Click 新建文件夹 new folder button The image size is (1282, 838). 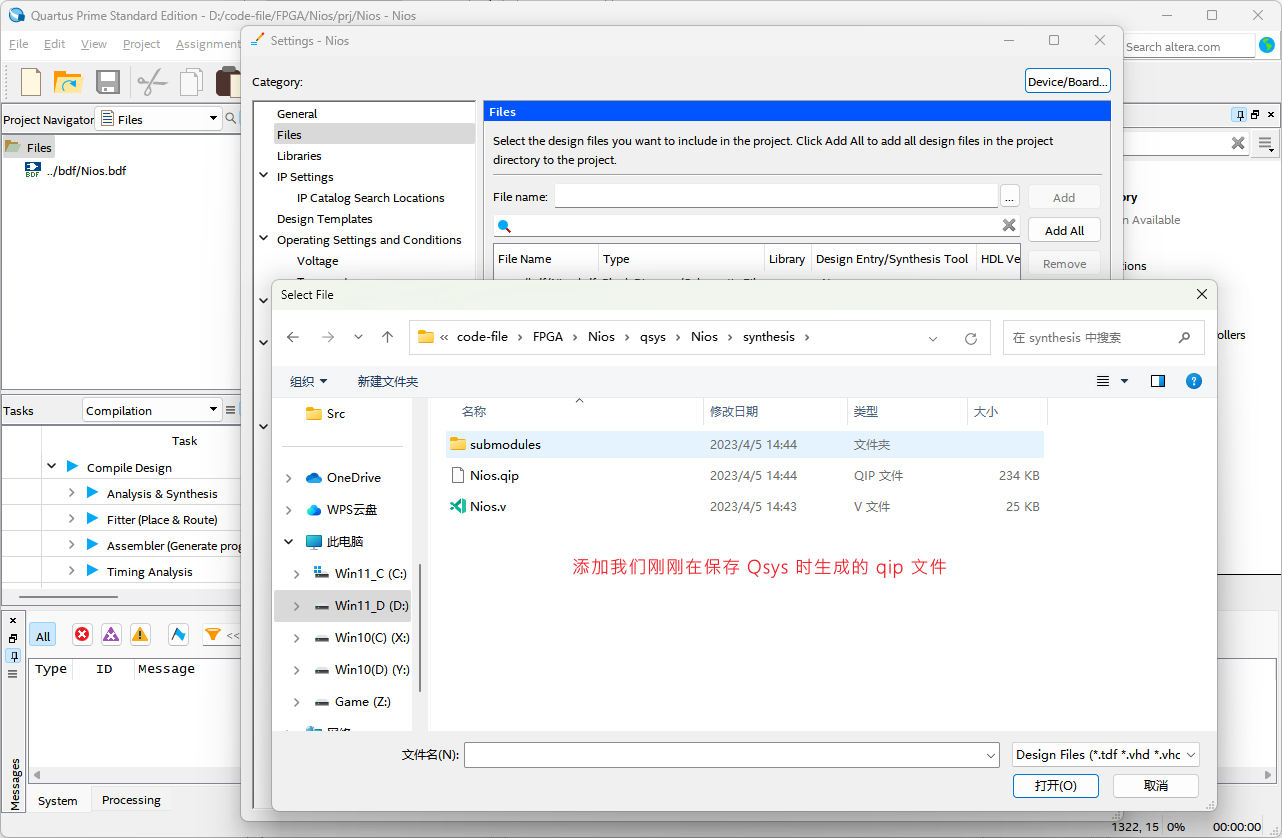tap(388, 381)
